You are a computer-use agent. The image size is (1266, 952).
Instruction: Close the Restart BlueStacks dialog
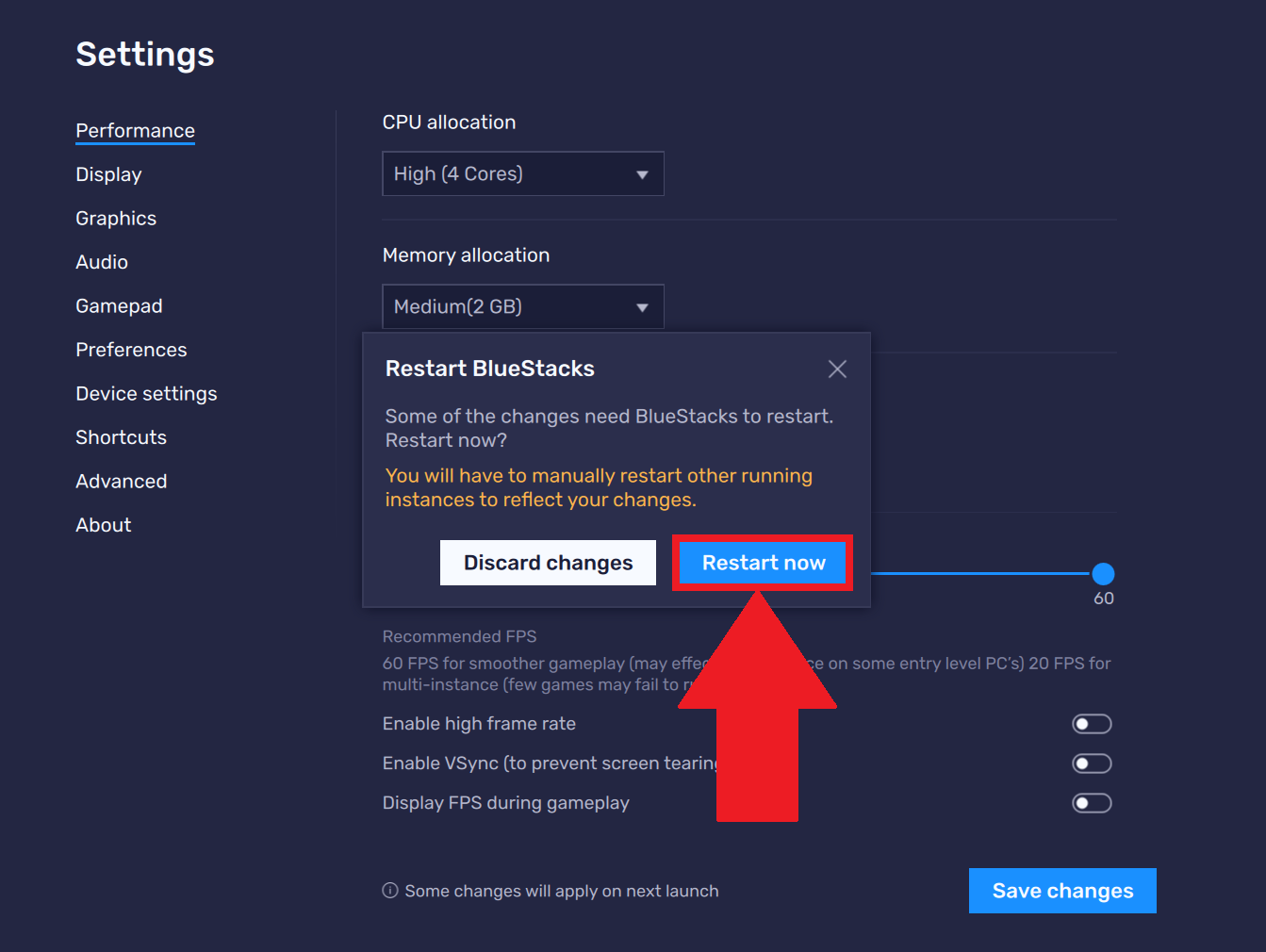coord(837,369)
